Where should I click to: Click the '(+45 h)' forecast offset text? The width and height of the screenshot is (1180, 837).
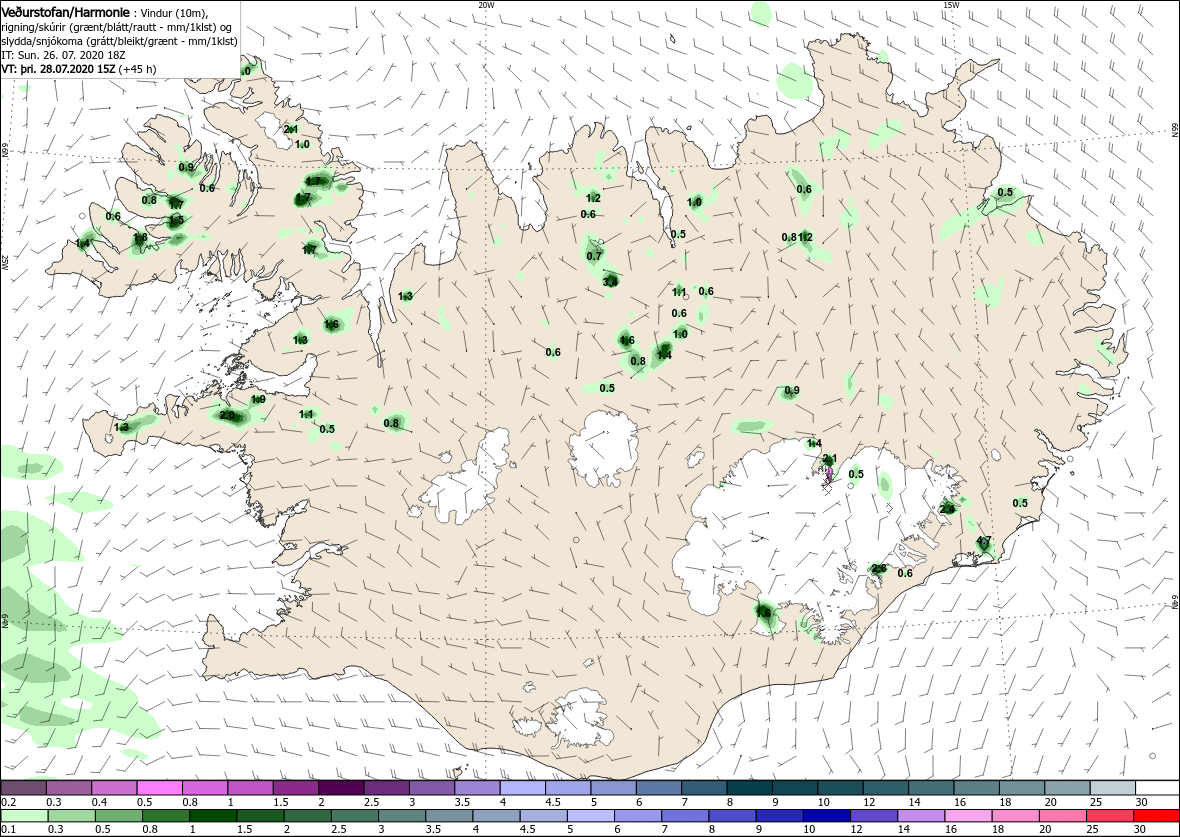[137, 68]
